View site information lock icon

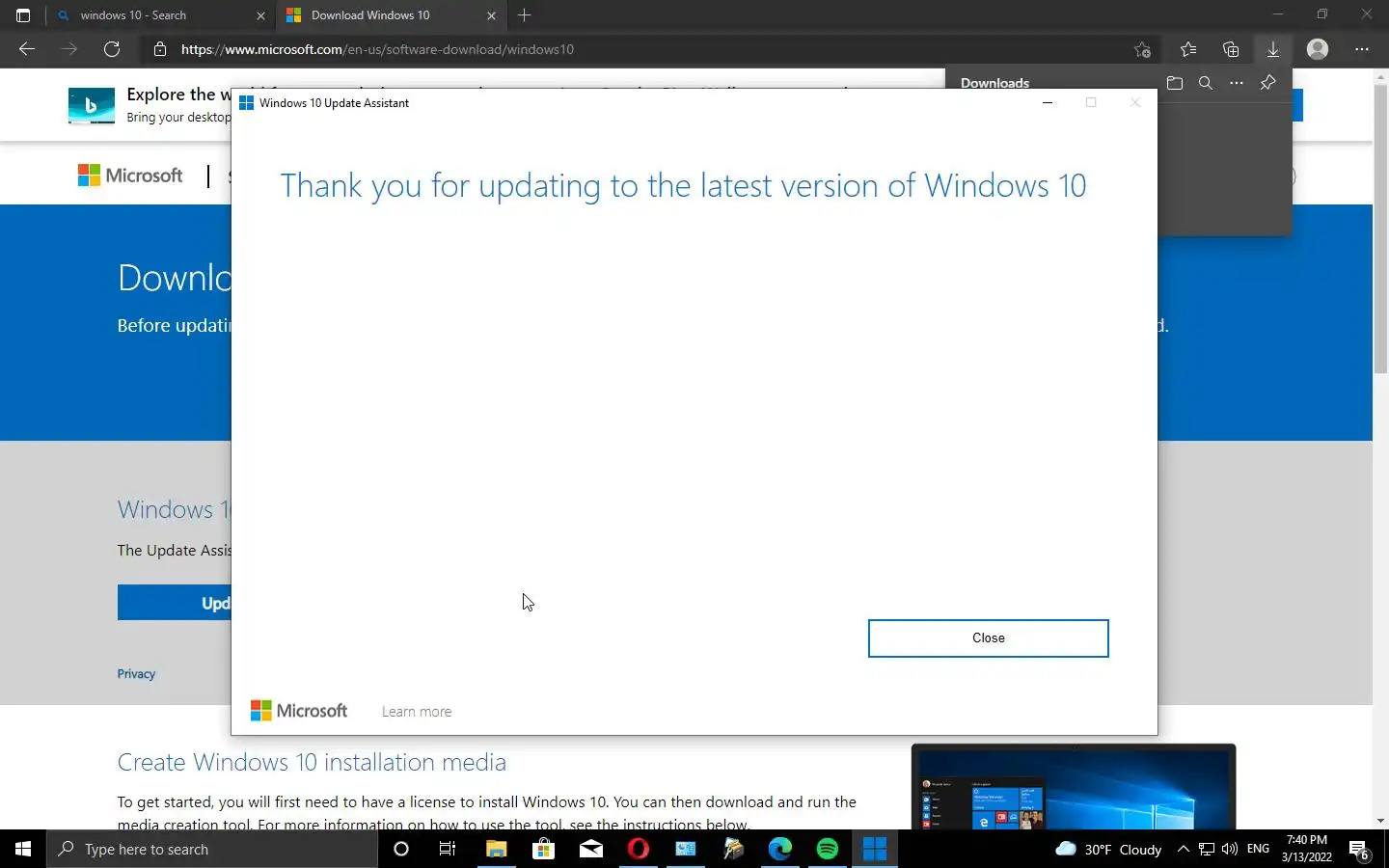[x=160, y=49]
